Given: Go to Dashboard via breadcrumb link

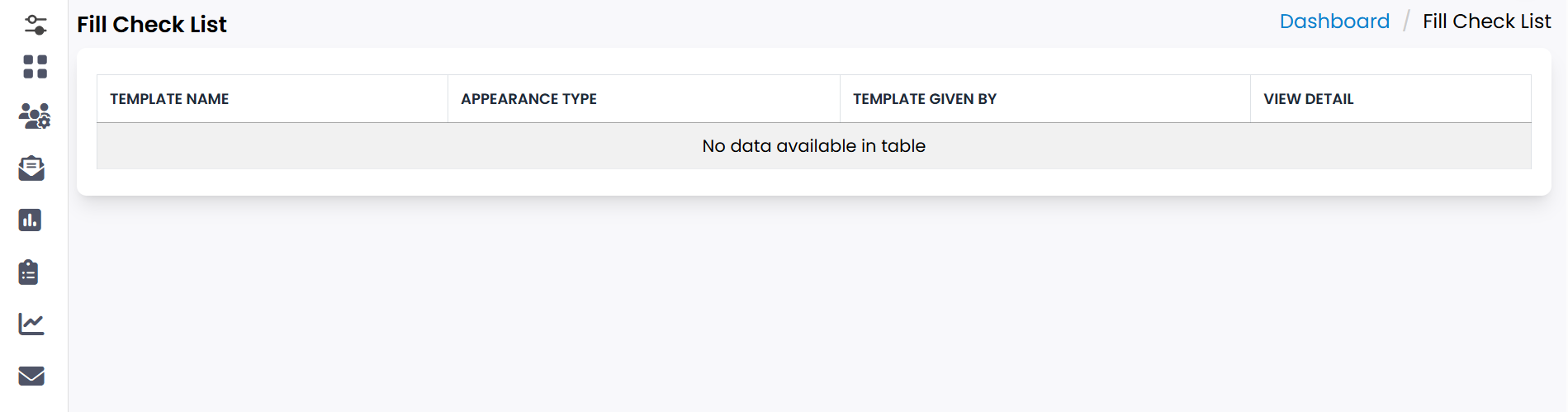Looking at the screenshot, I should tap(1334, 21).
